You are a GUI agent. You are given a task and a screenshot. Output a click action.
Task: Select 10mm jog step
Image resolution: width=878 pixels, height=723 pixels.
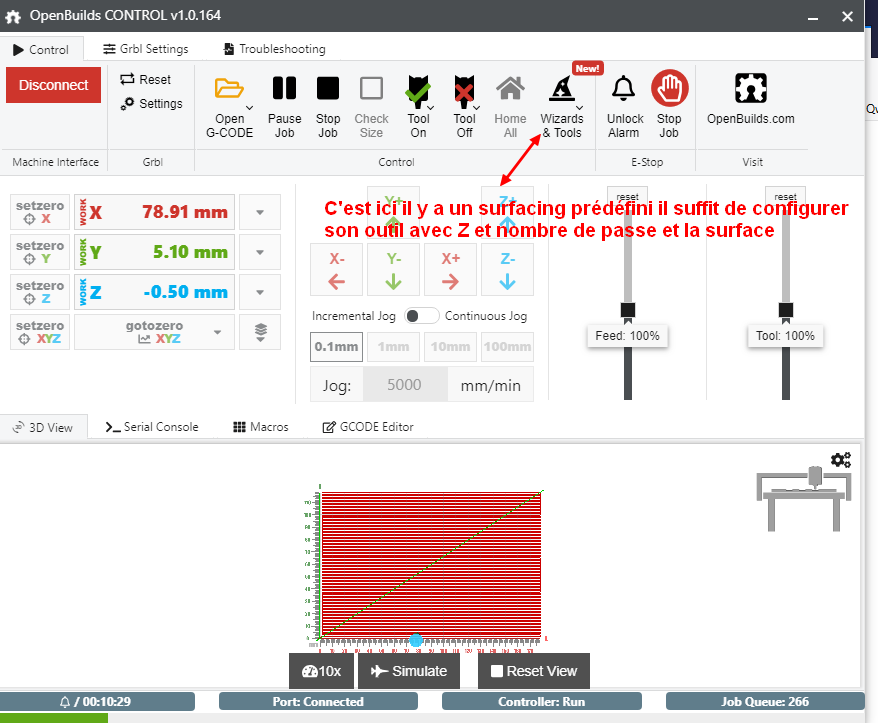tap(450, 347)
